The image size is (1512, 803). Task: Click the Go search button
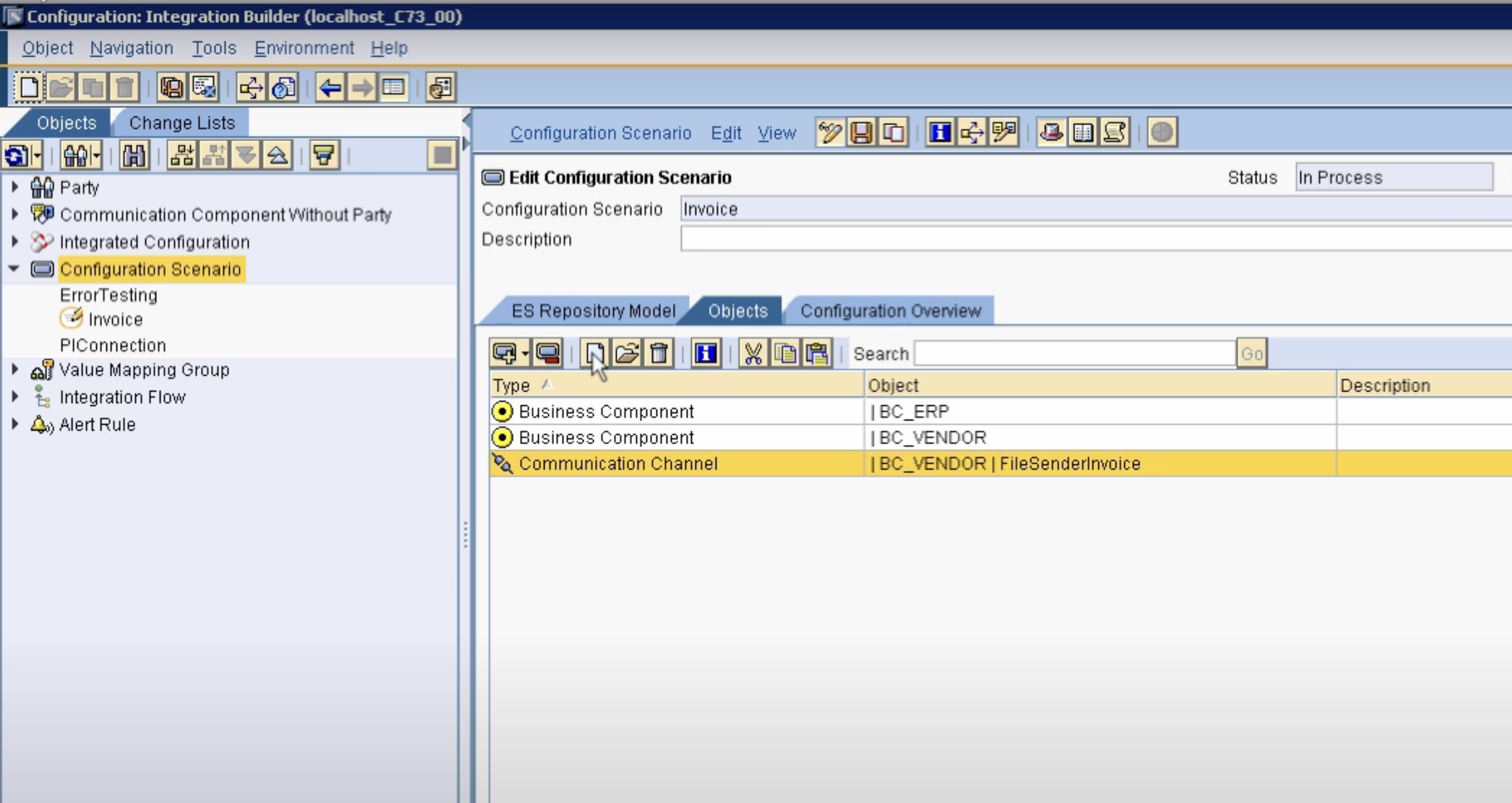1251,354
